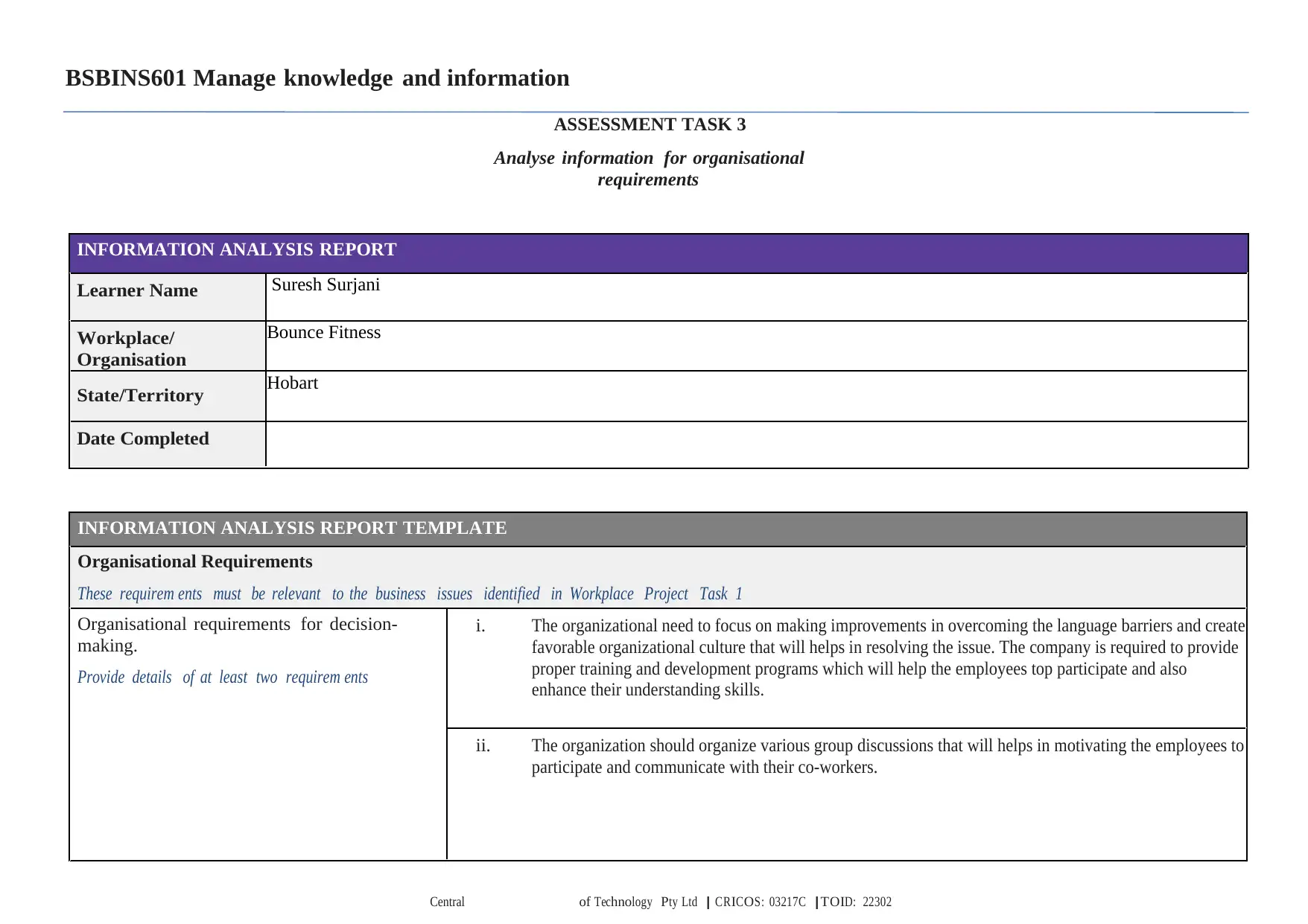Click the value 'Hobart'
Screen dimensions: 1308x924
pyautogui.click(x=292, y=383)
